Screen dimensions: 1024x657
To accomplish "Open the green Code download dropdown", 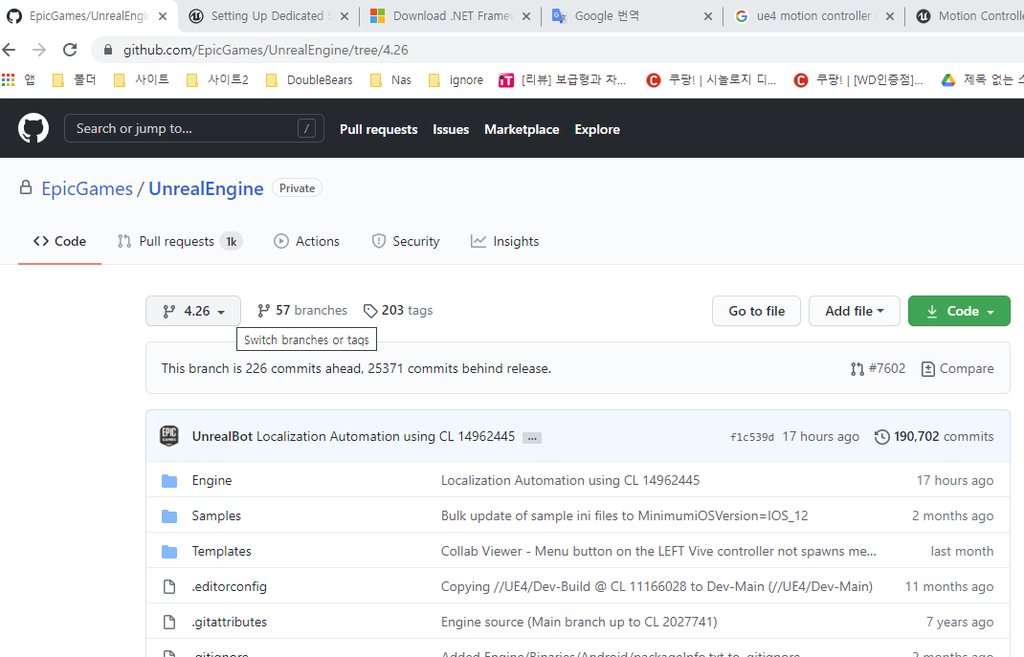I will [959, 311].
